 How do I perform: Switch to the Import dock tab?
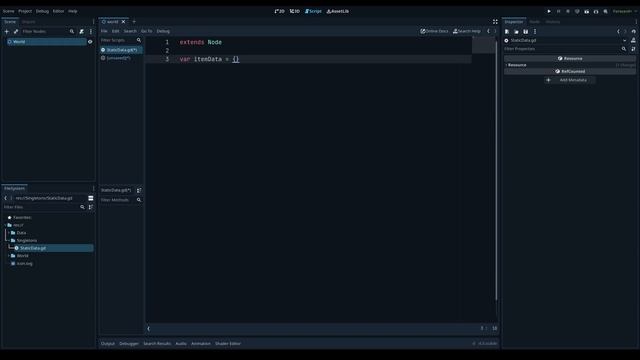tap(29, 22)
